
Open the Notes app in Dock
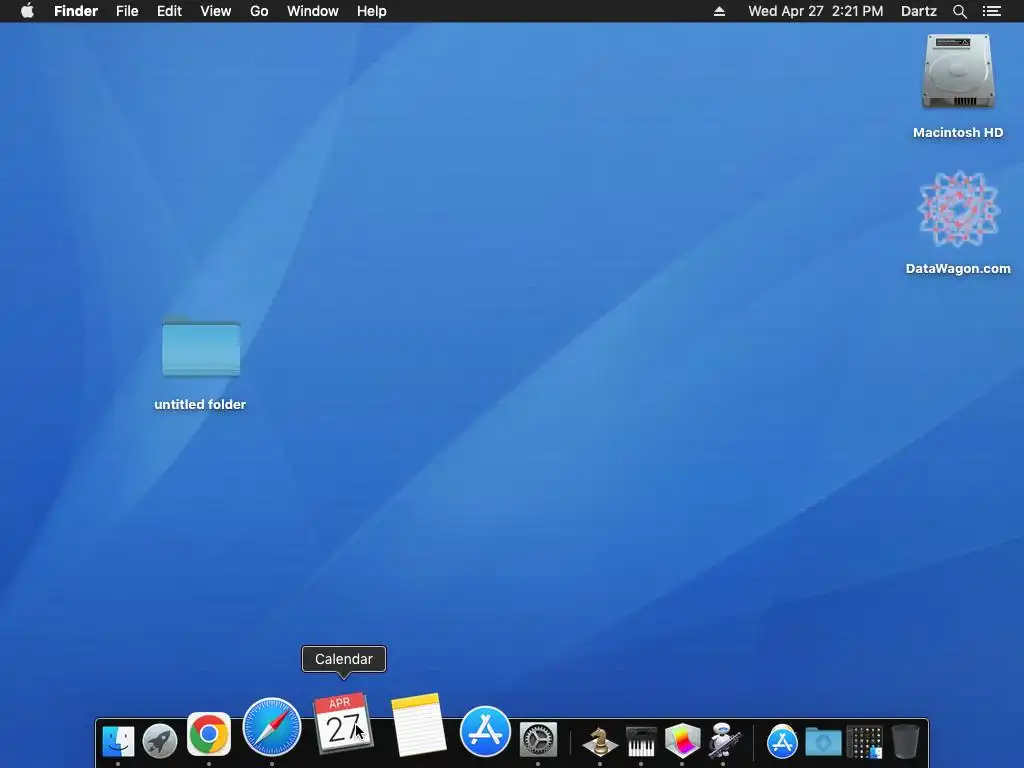tap(418, 725)
